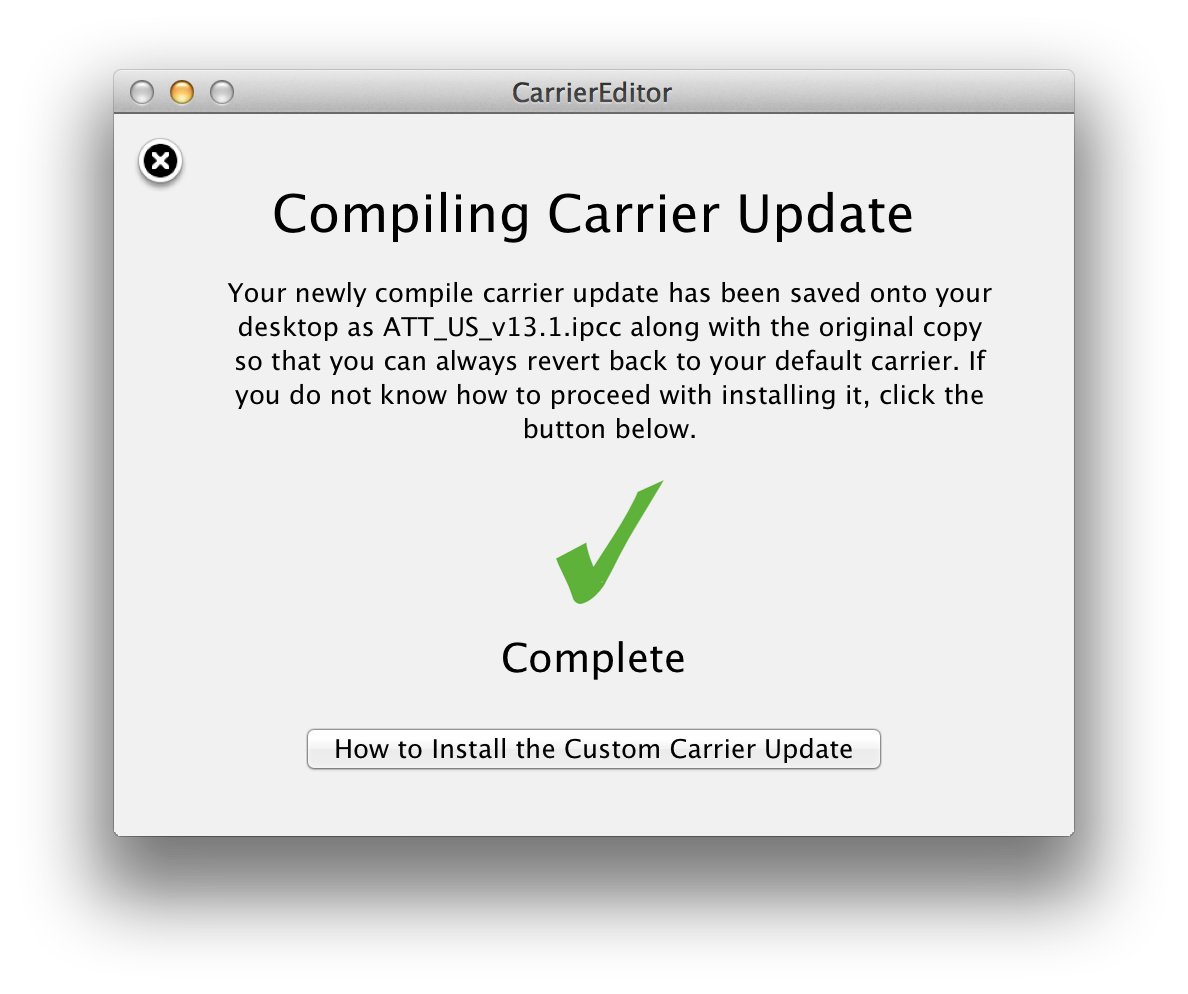Click the leftmost gray window close button
Image resolution: width=1188 pixels, height=994 pixels.
point(142,92)
